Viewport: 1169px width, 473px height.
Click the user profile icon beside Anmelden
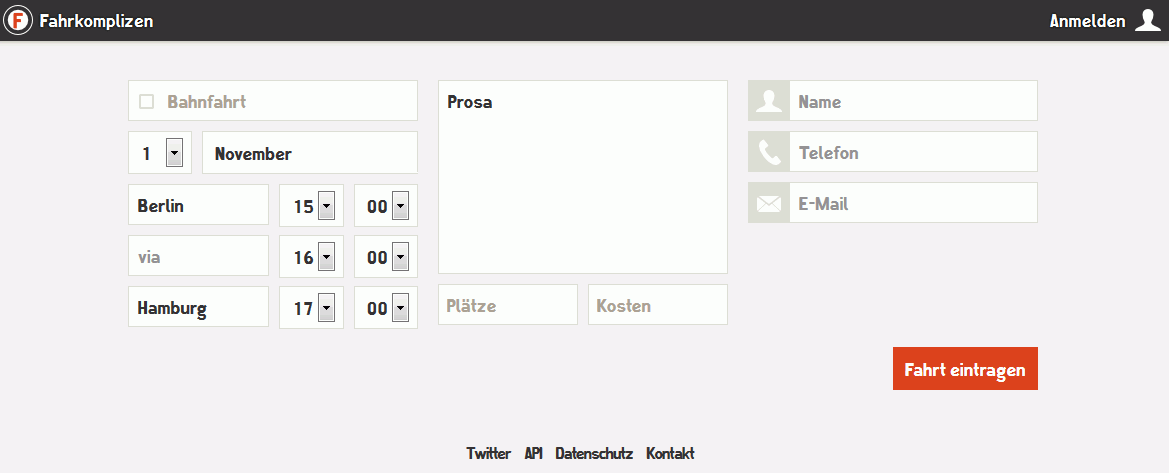click(x=1147, y=20)
